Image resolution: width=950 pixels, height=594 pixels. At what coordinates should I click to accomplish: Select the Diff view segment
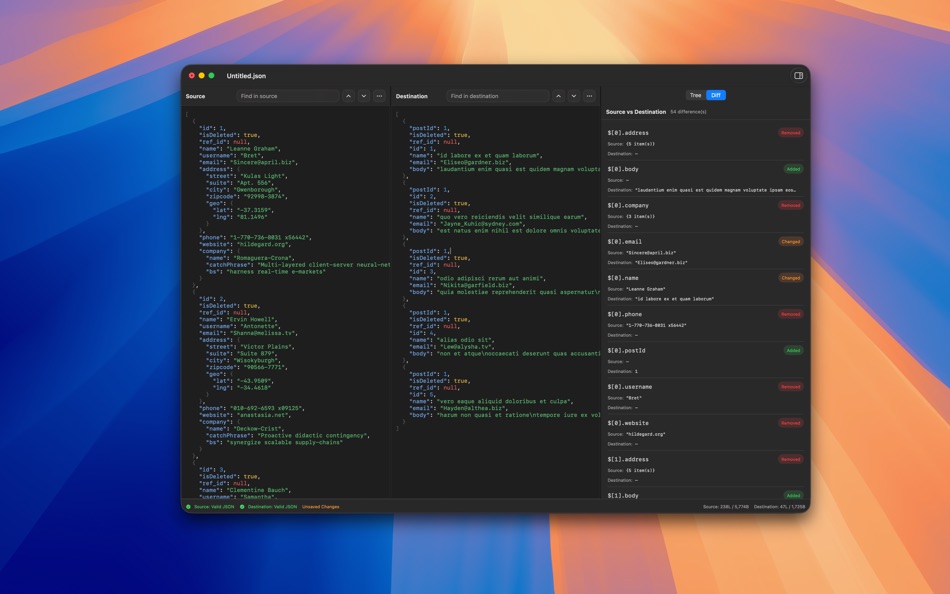pyautogui.click(x=716, y=94)
